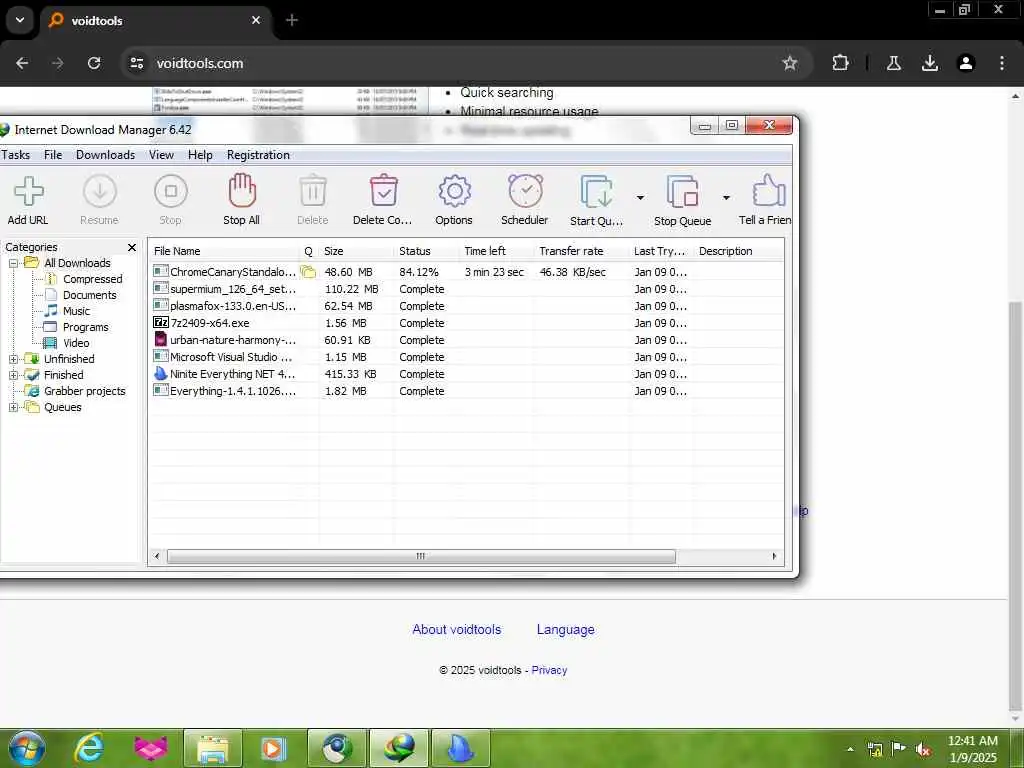Open the Help menu
This screenshot has width=1024, height=768.
pyautogui.click(x=200, y=155)
